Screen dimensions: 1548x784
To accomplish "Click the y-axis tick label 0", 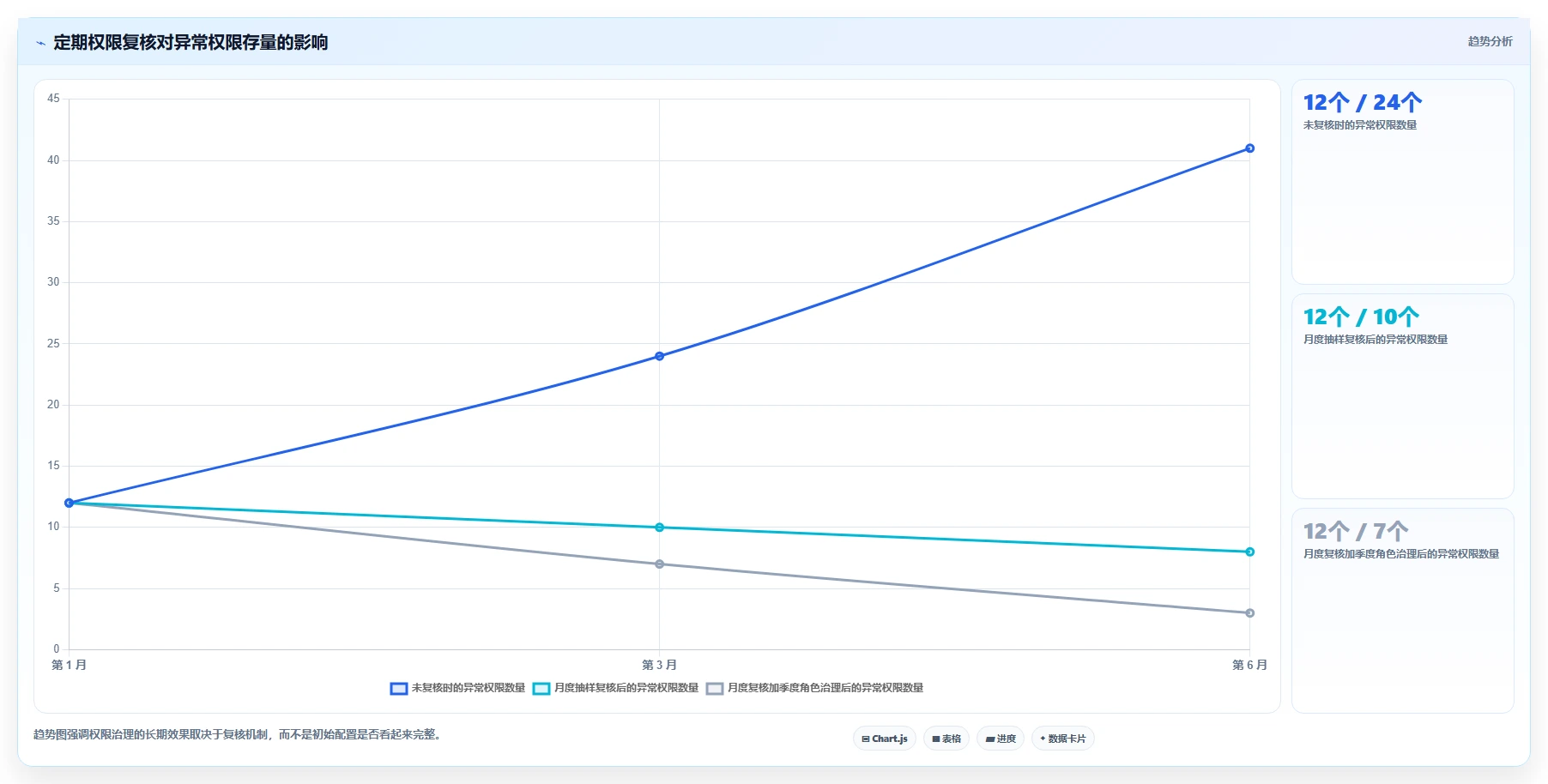I will pyautogui.click(x=57, y=649).
